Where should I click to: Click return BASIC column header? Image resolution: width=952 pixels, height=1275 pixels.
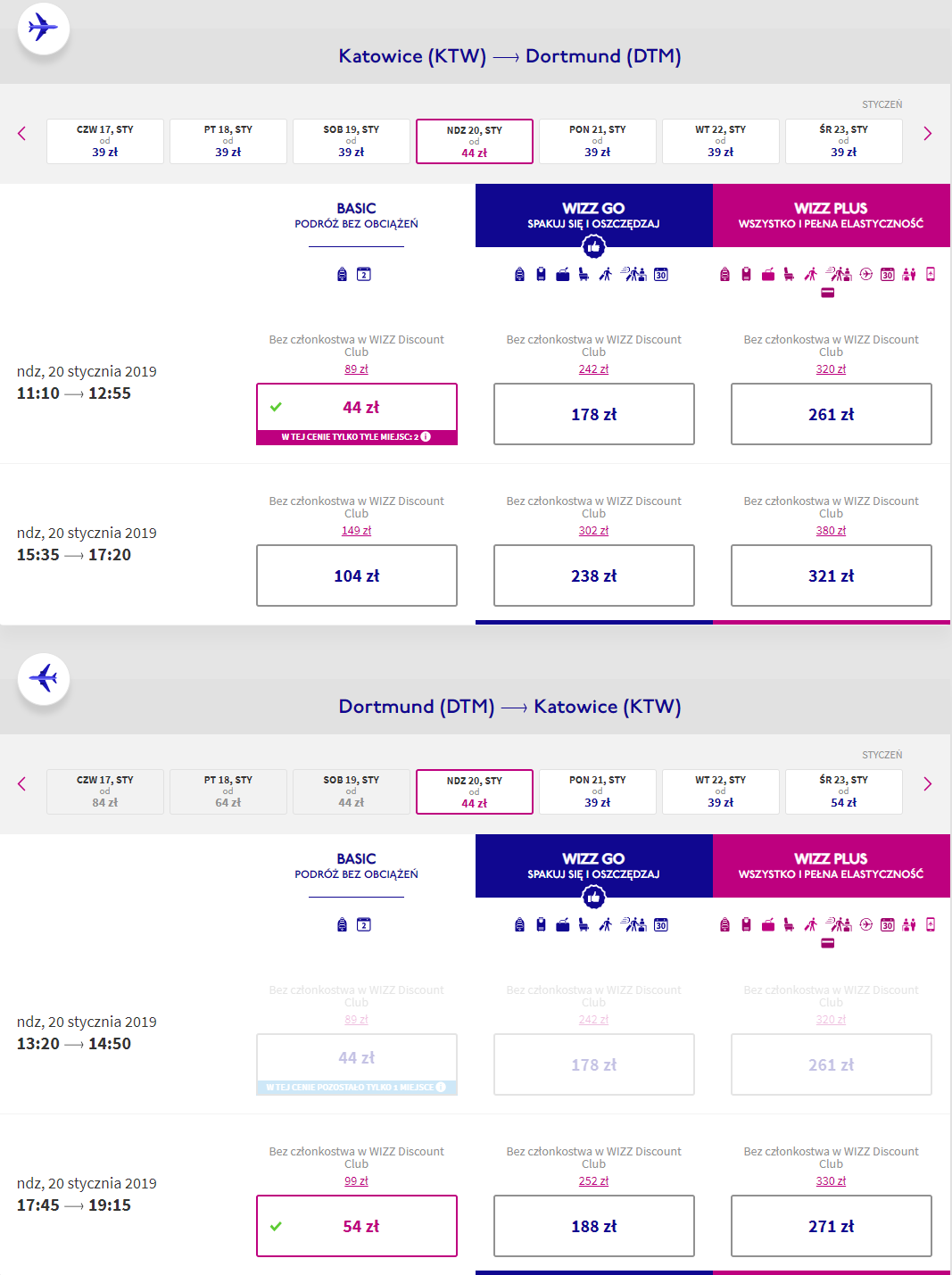coord(357,865)
